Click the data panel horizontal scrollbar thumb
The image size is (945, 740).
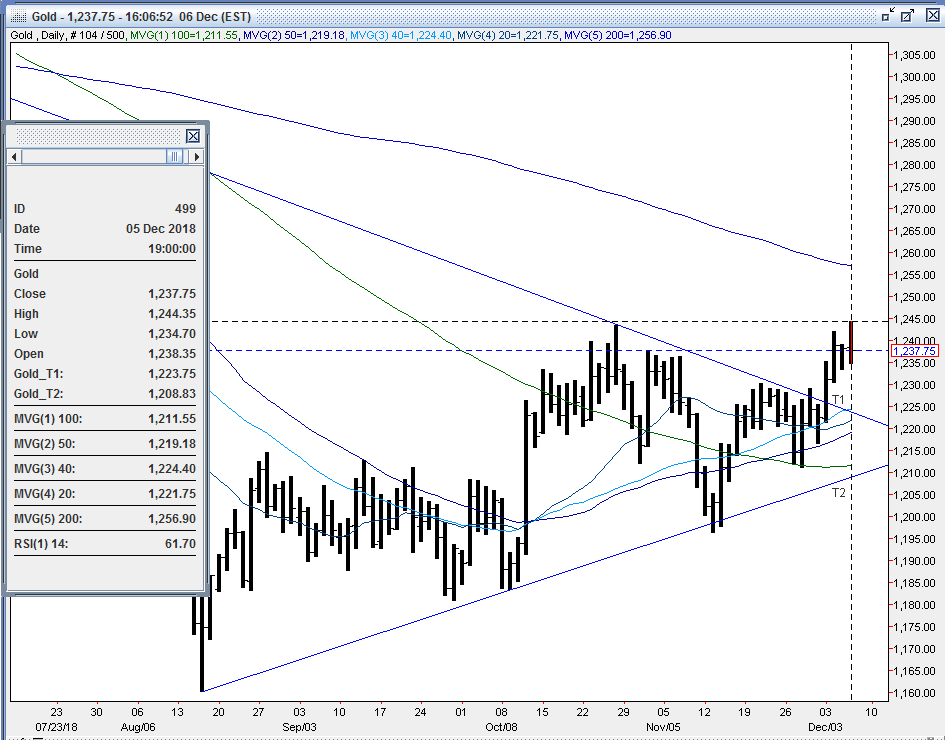(175, 157)
